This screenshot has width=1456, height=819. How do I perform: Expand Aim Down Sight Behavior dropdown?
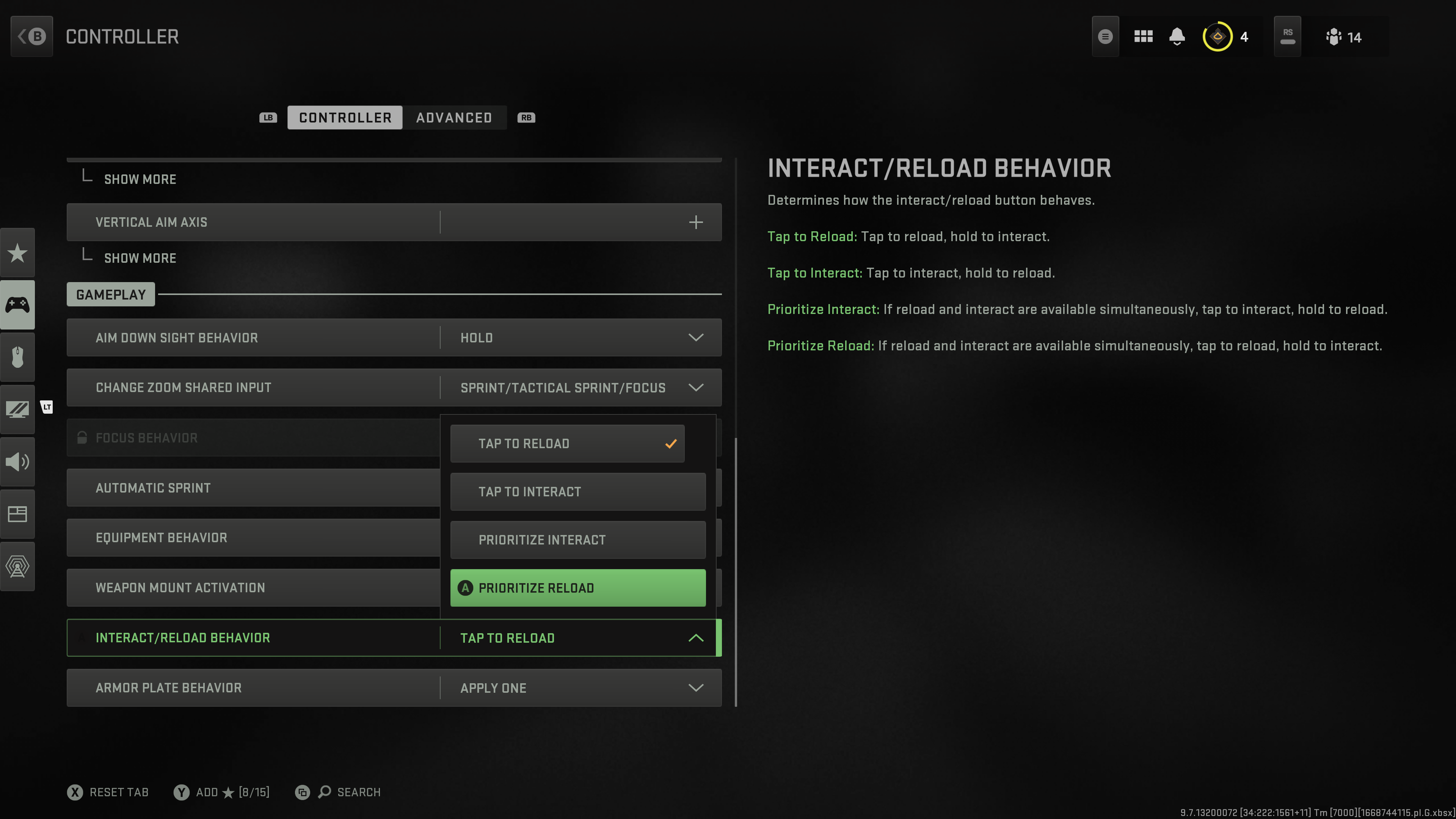click(695, 337)
